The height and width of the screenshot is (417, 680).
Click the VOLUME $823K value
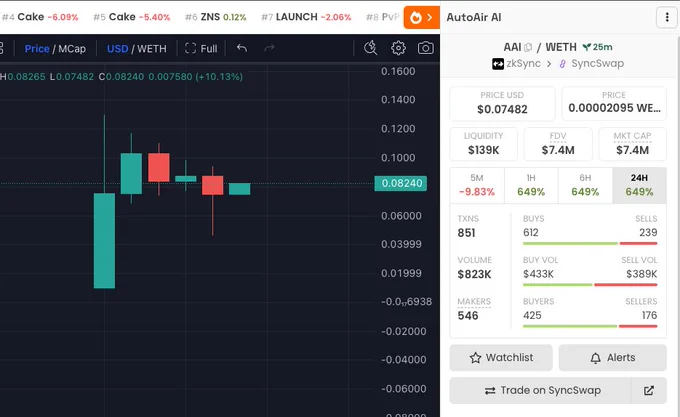(x=474, y=274)
